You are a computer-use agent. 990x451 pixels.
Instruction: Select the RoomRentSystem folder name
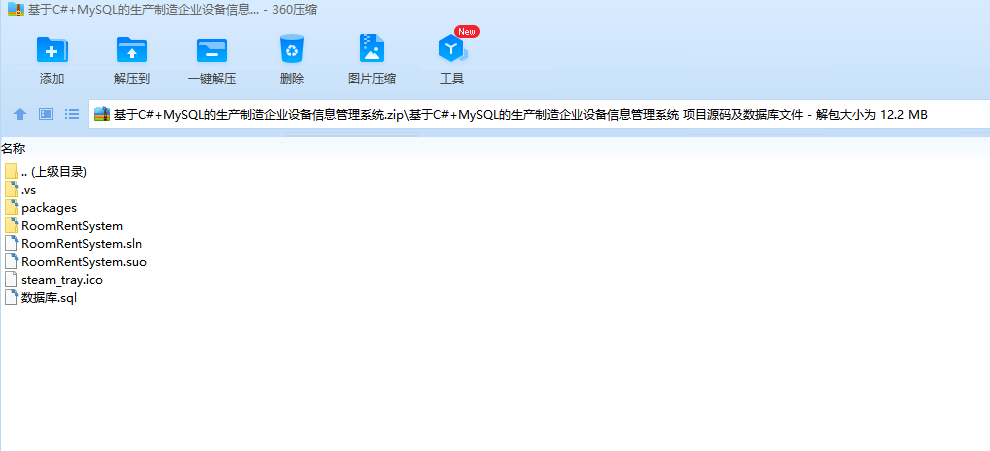point(72,226)
